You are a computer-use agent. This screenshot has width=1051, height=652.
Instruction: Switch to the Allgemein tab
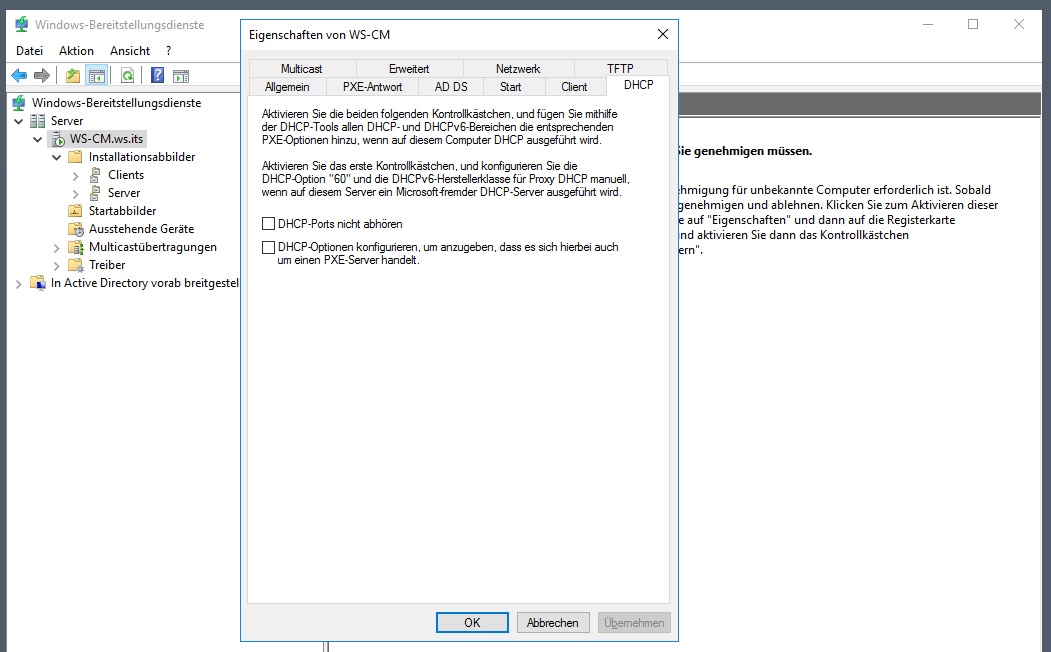[x=287, y=86]
